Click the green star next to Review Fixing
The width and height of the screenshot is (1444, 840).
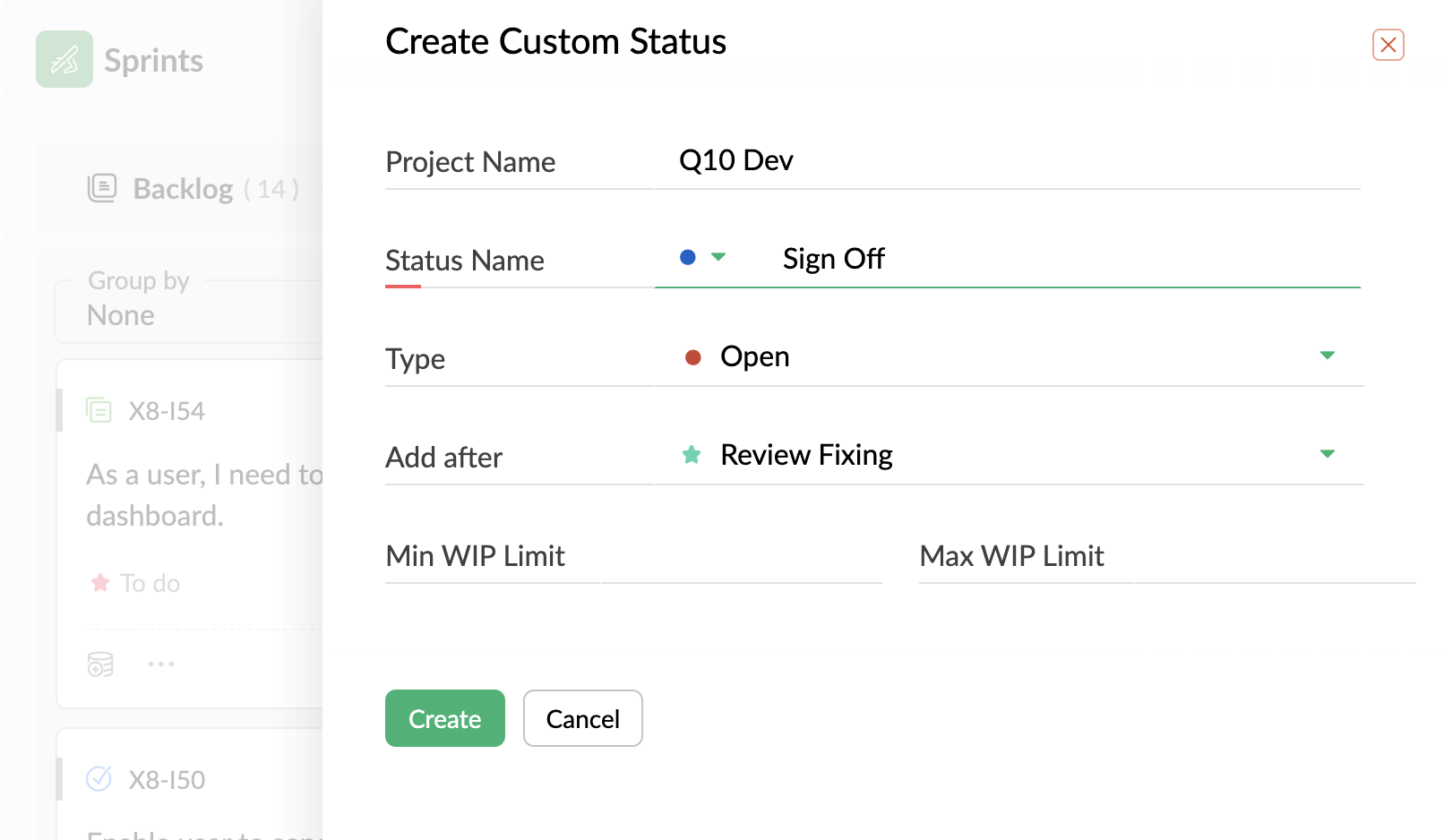point(692,455)
